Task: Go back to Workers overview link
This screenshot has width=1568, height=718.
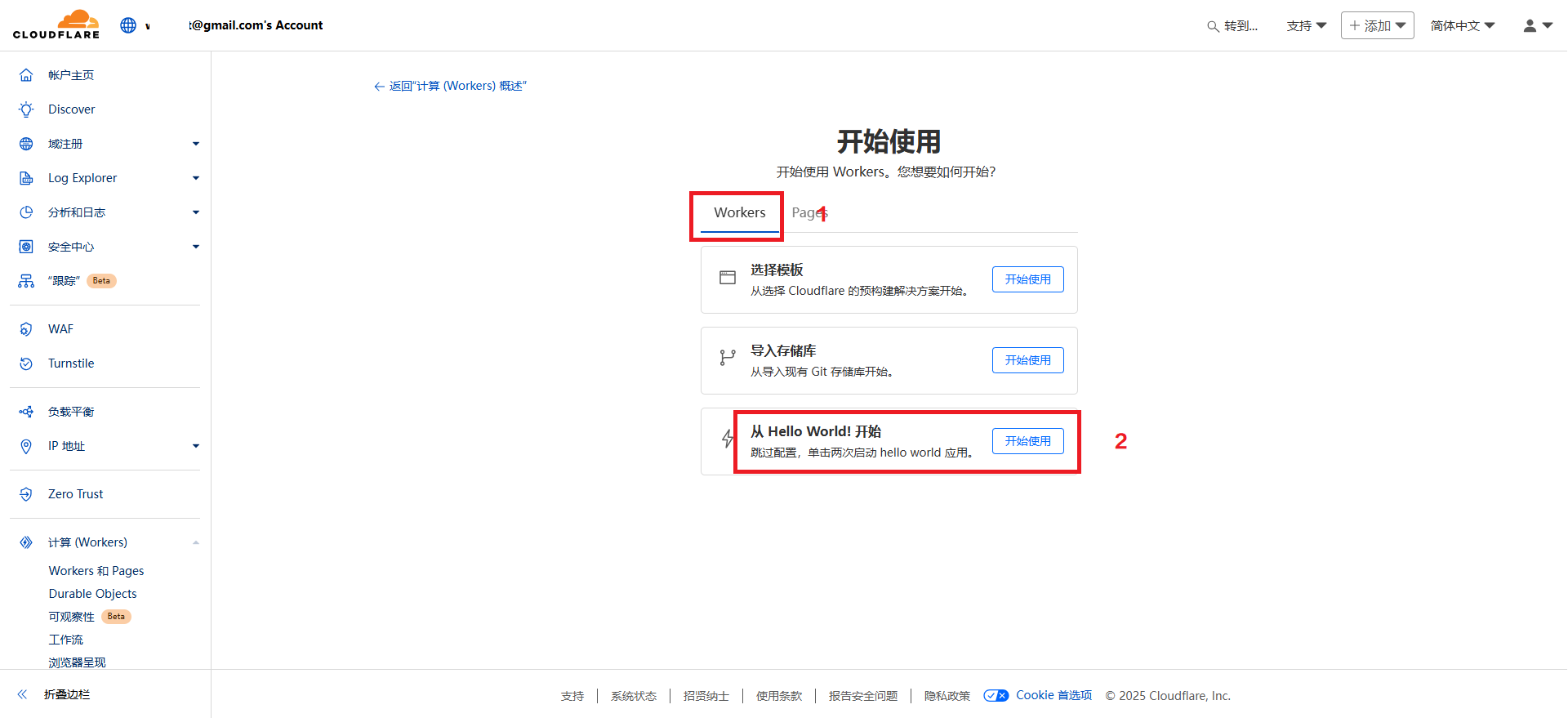Action: pyautogui.click(x=450, y=86)
